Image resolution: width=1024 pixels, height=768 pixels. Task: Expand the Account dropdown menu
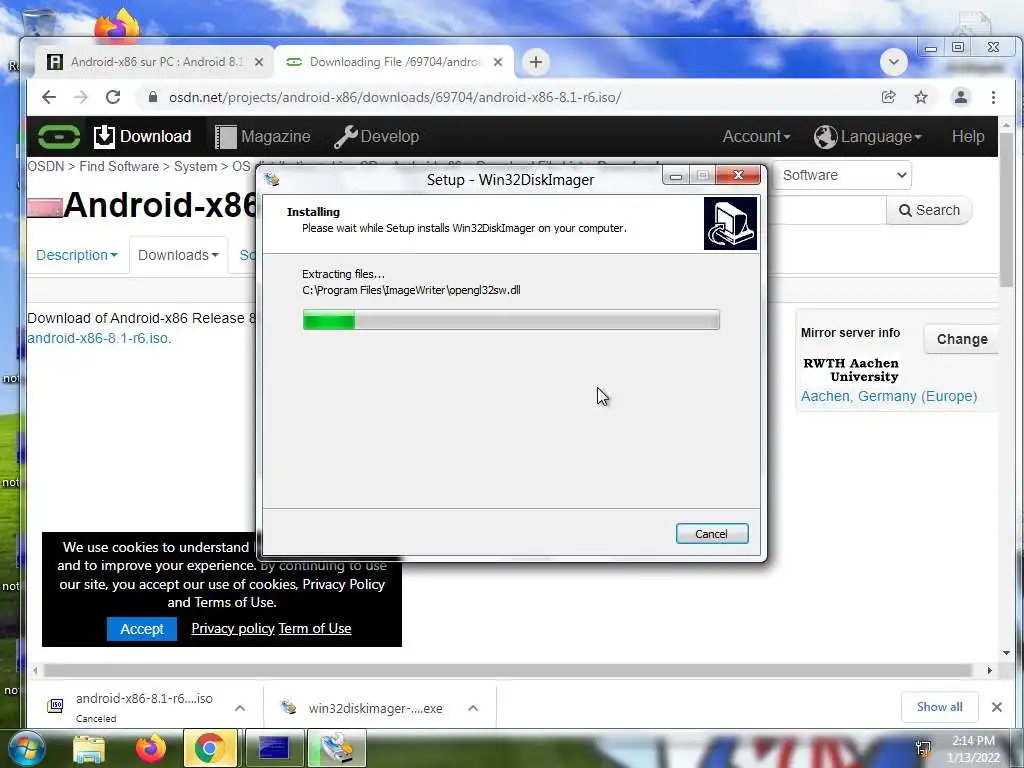[756, 136]
